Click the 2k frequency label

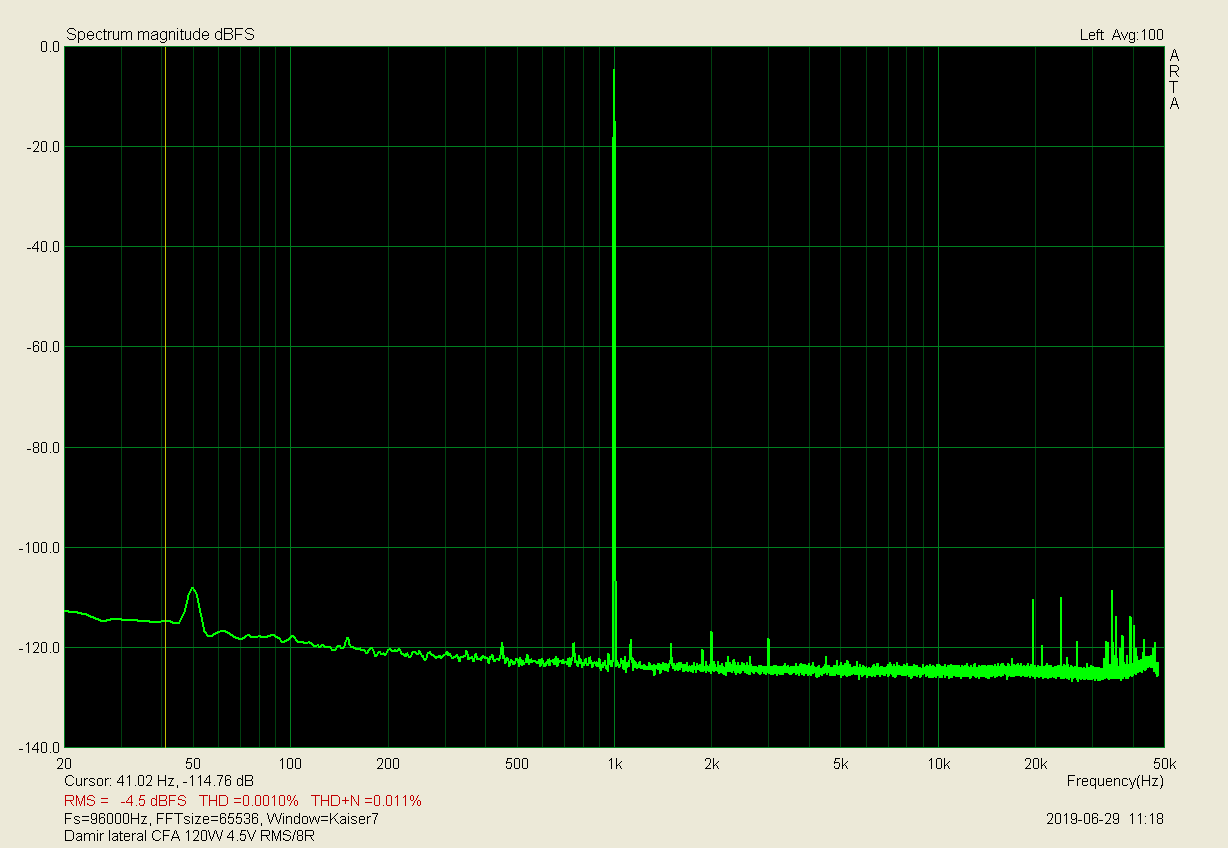[712, 764]
